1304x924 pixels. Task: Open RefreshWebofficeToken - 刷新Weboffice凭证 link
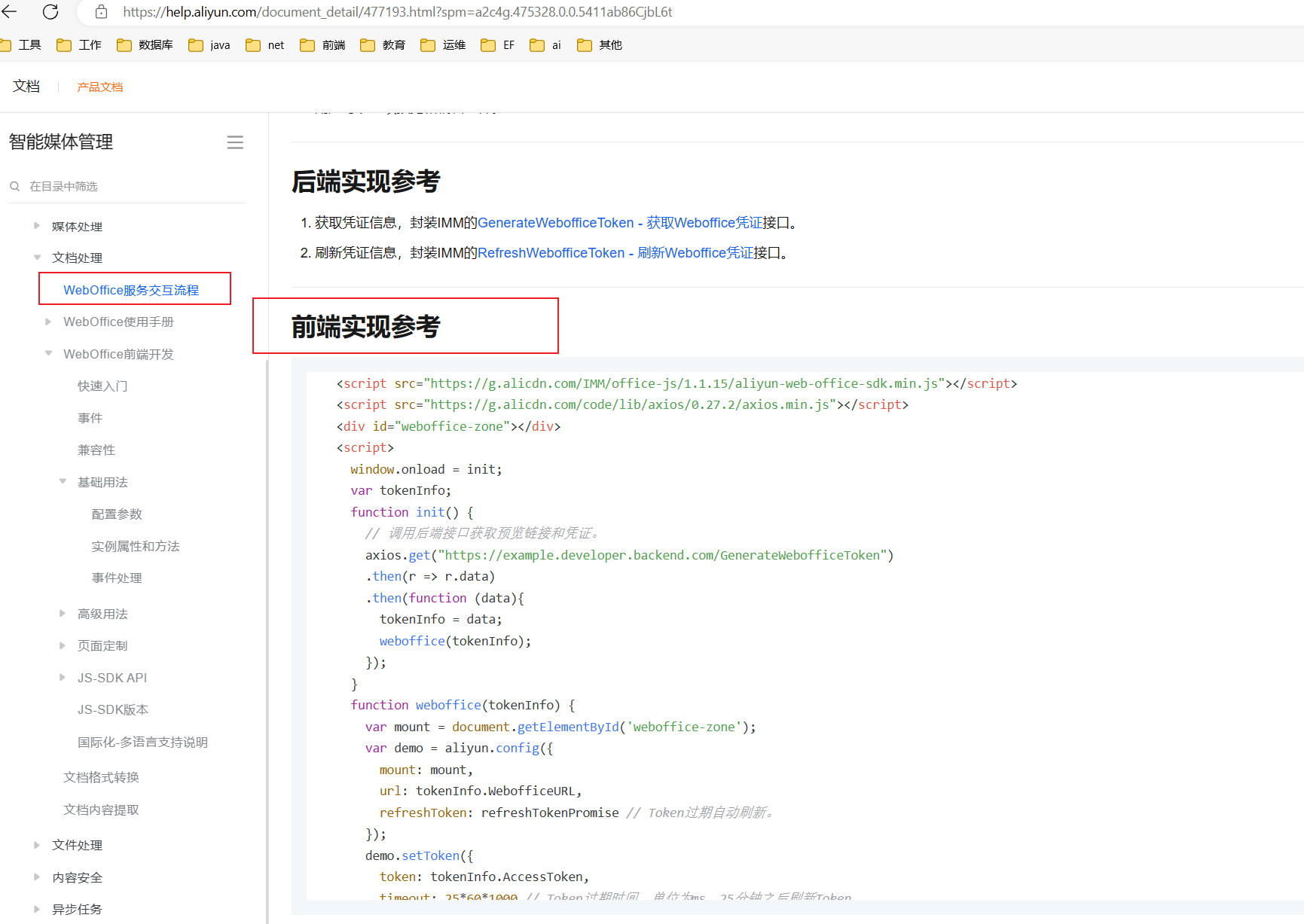tap(615, 253)
